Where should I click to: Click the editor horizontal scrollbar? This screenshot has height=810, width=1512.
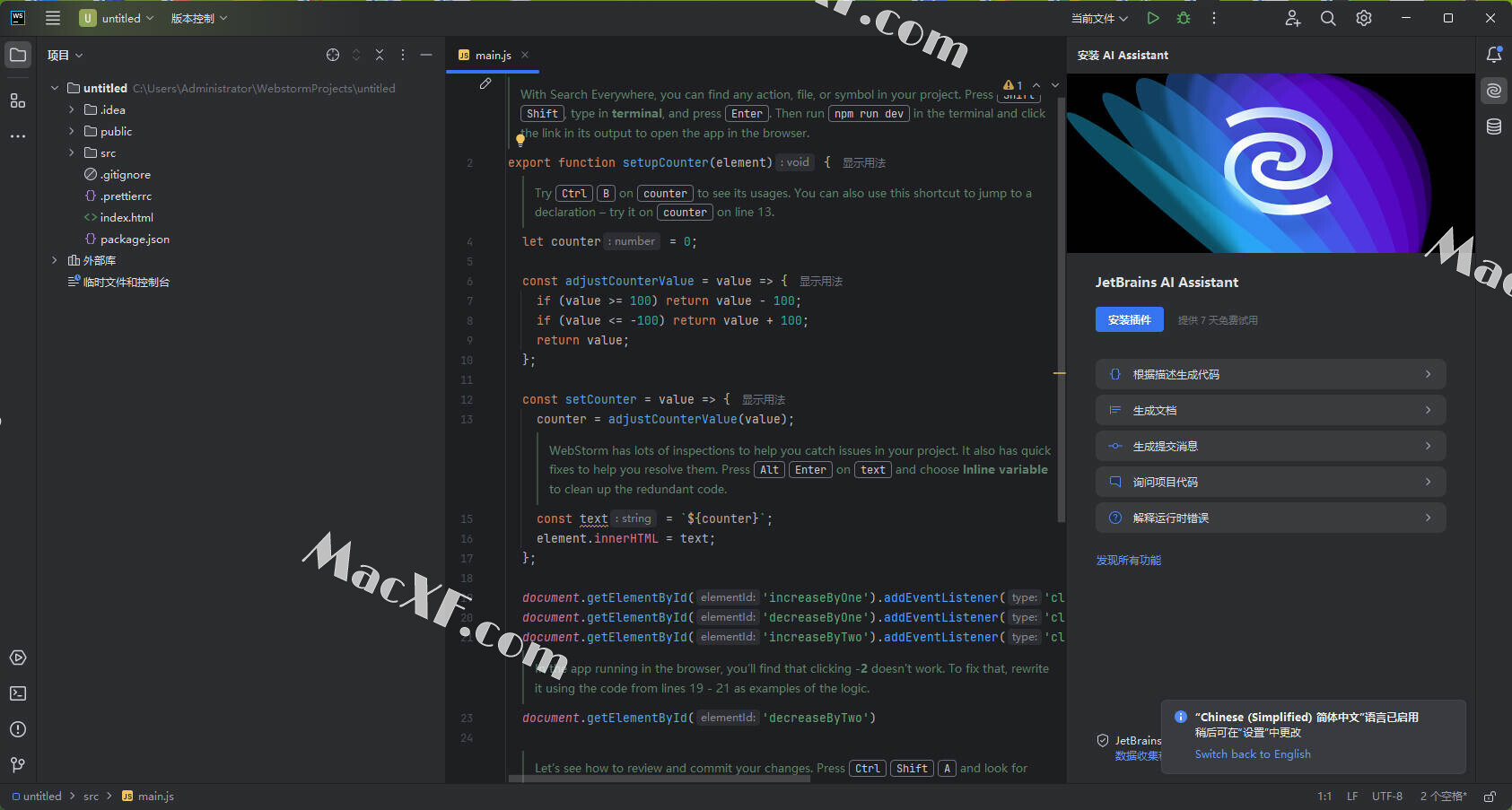pyautogui.click(x=660, y=779)
